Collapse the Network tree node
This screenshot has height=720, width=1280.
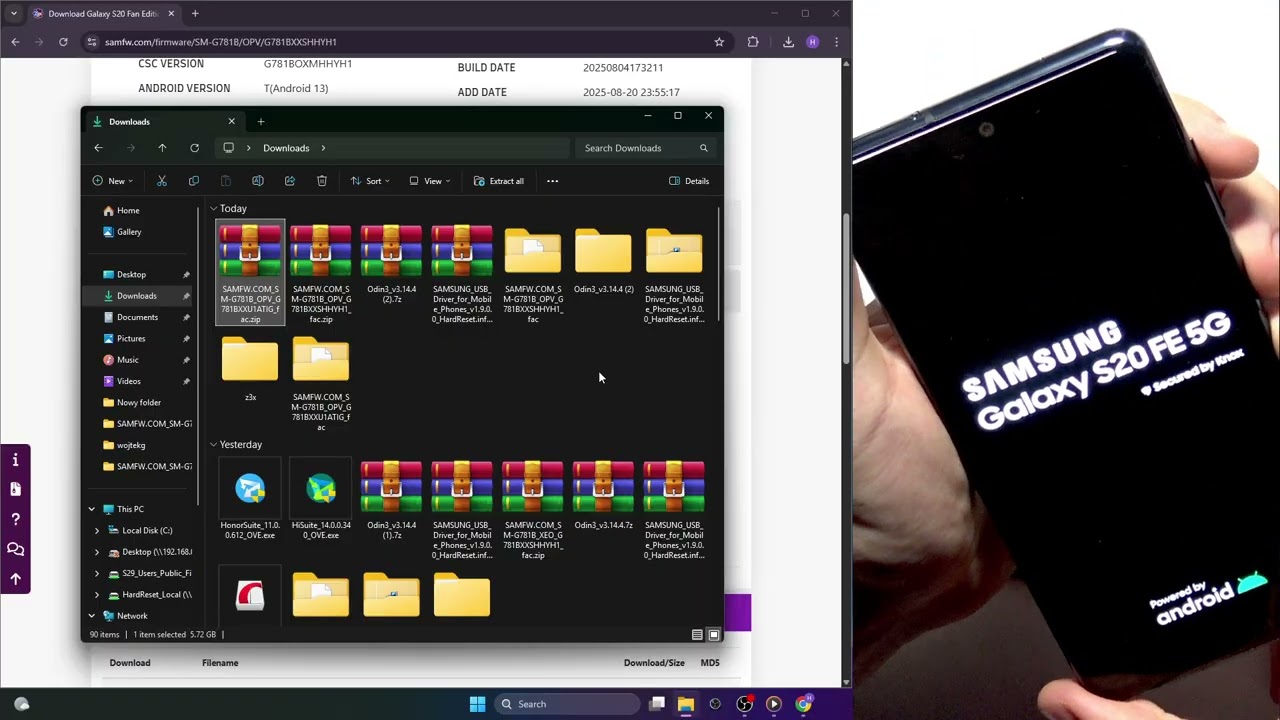[91, 616]
